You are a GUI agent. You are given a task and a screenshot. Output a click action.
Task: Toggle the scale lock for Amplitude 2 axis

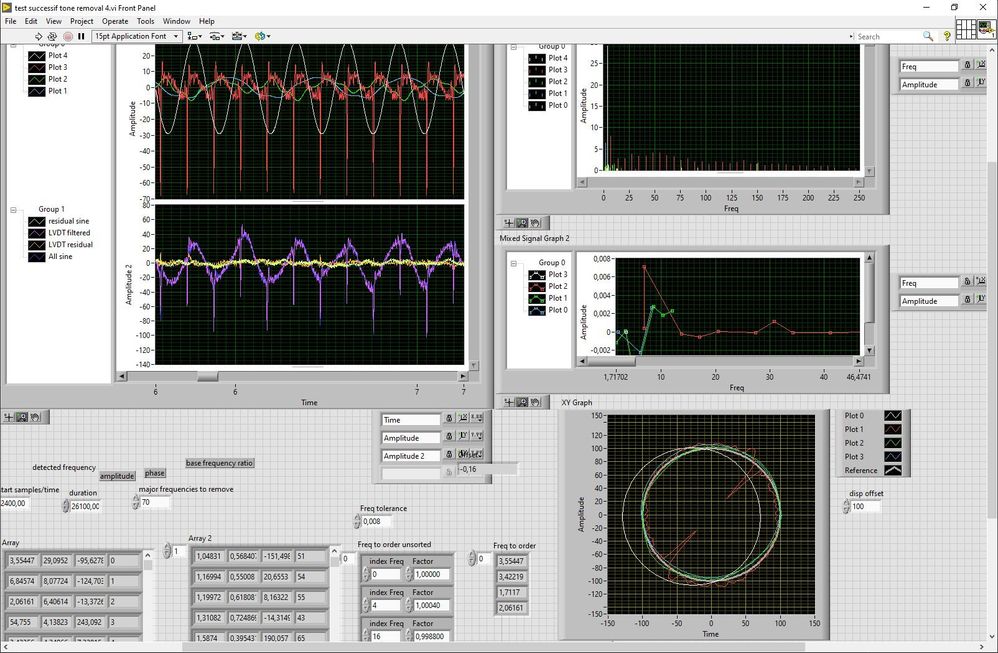point(449,454)
